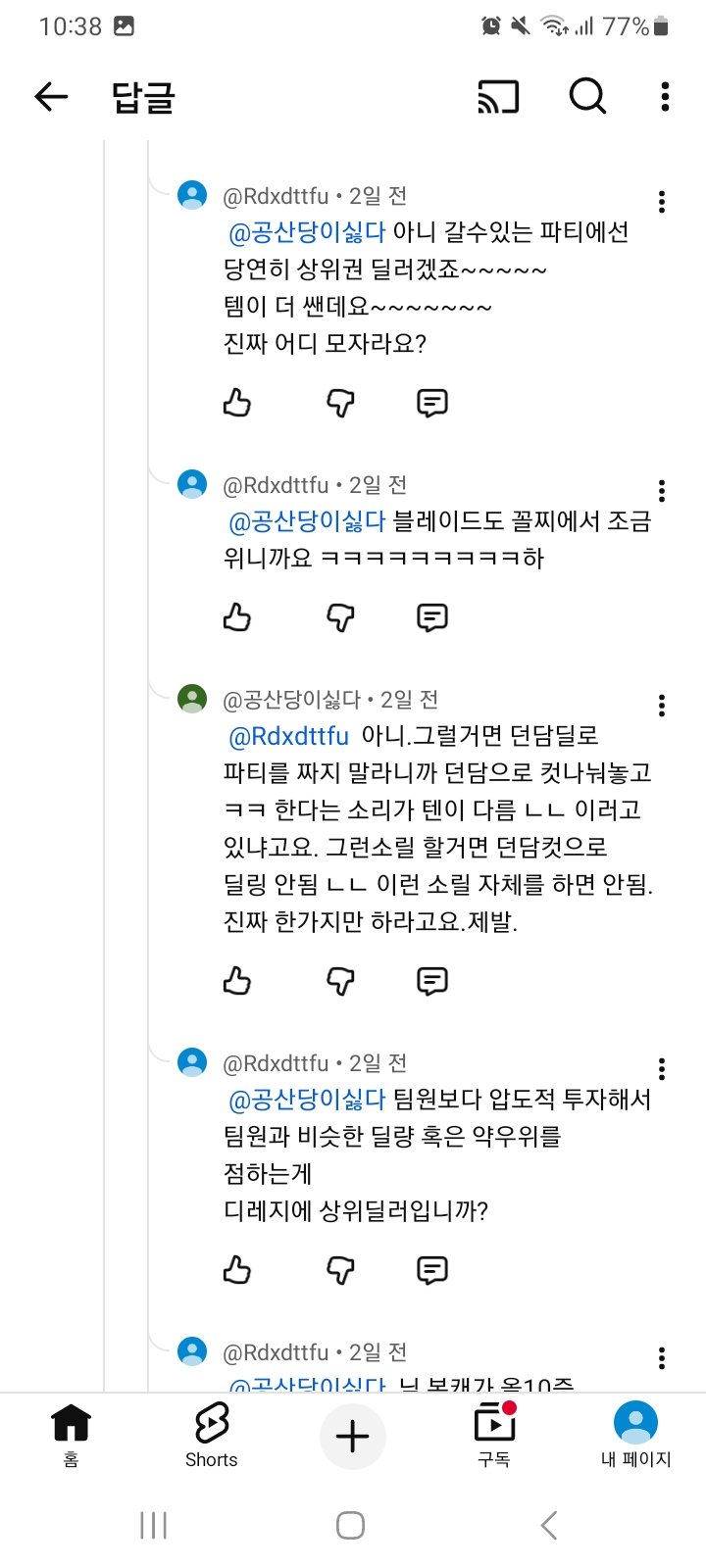Tap the back arrow in header
Viewport: 706px width, 1568px height.
pos(51,96)
